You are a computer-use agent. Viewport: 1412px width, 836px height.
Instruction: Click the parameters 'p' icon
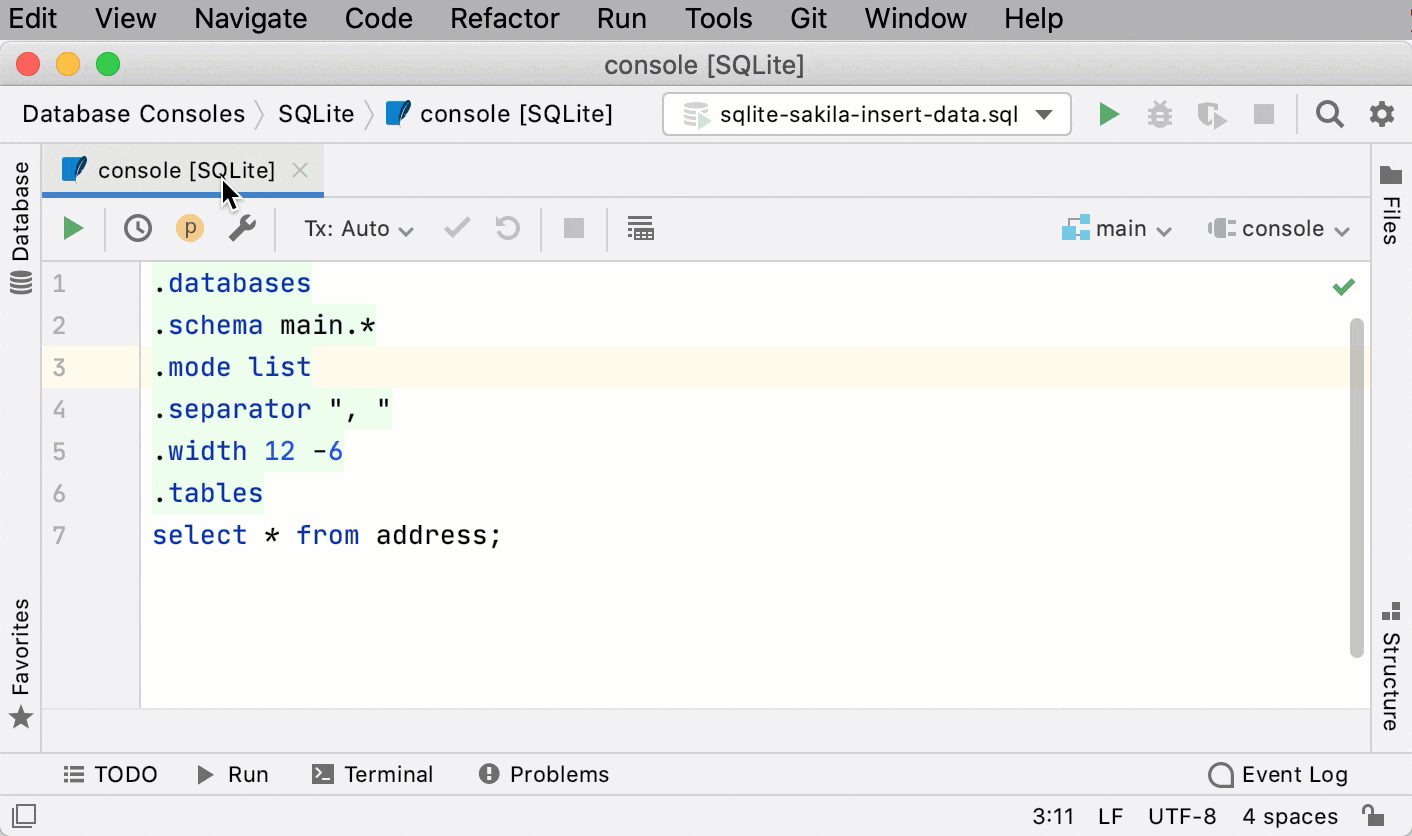point(189,228)
